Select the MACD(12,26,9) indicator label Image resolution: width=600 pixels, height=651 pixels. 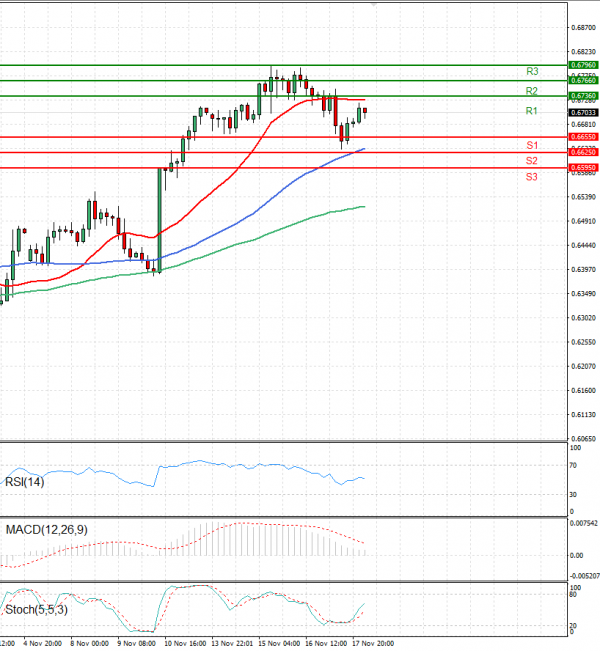point(47,530)
